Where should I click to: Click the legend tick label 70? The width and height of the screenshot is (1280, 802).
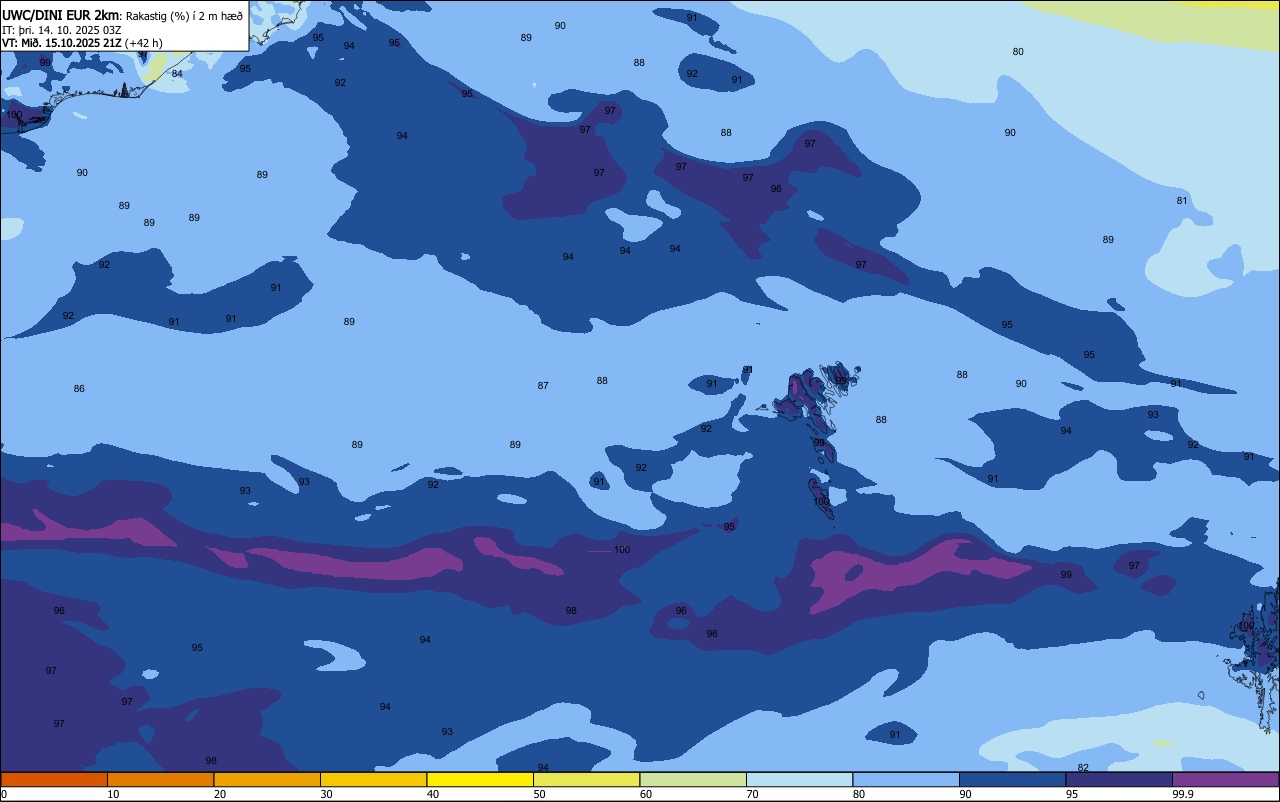752,794
